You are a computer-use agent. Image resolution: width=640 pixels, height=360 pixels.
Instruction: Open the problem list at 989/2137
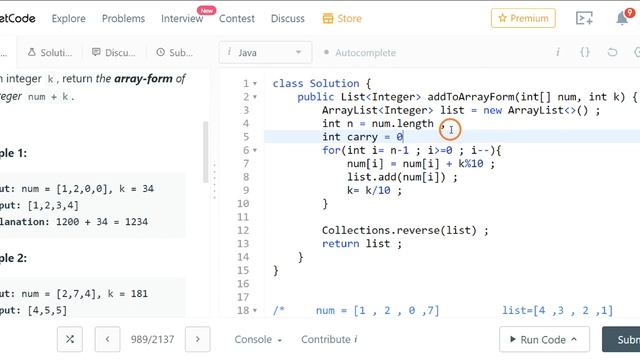tap(153, 340)
